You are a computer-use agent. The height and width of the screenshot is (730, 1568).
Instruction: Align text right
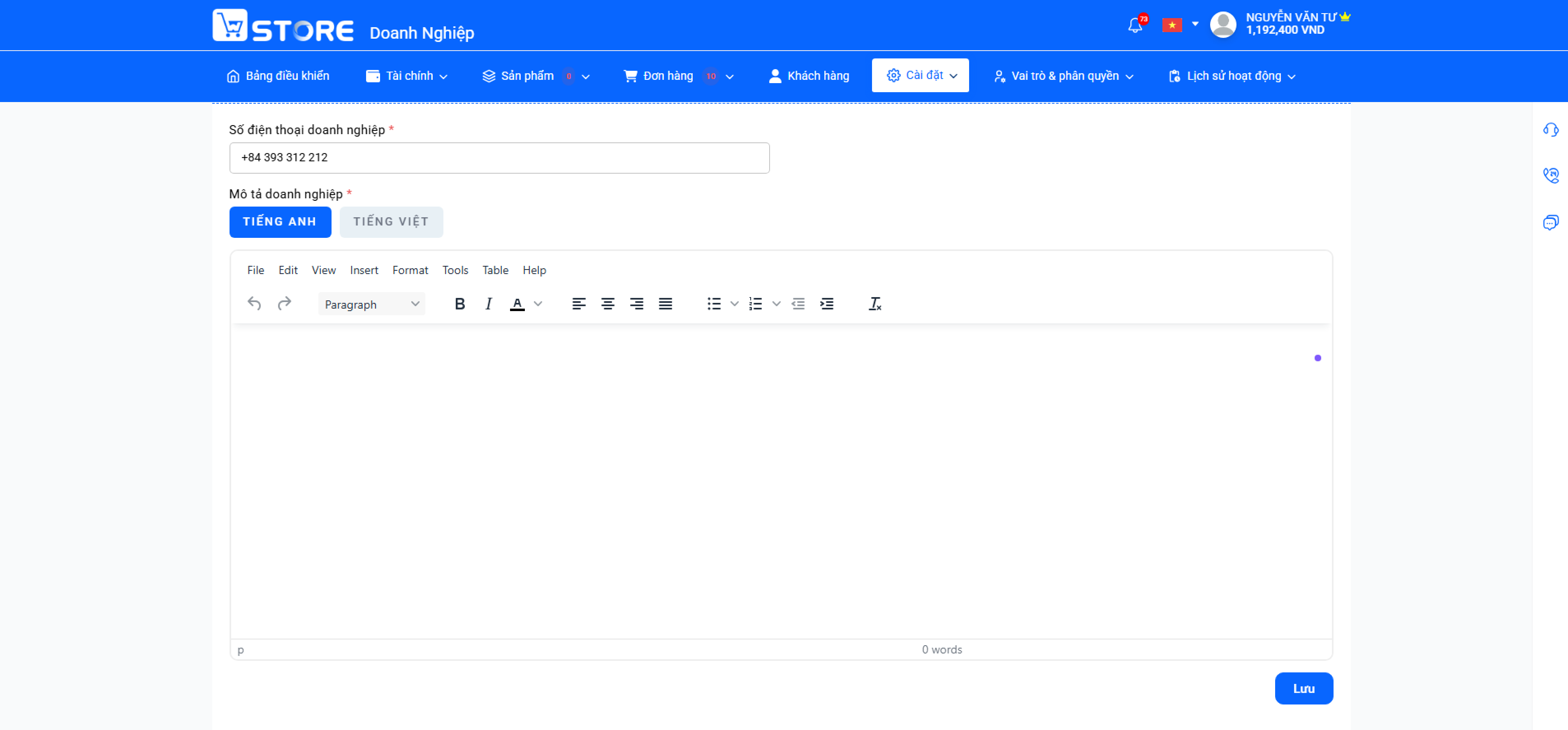[x=637, y=303]
